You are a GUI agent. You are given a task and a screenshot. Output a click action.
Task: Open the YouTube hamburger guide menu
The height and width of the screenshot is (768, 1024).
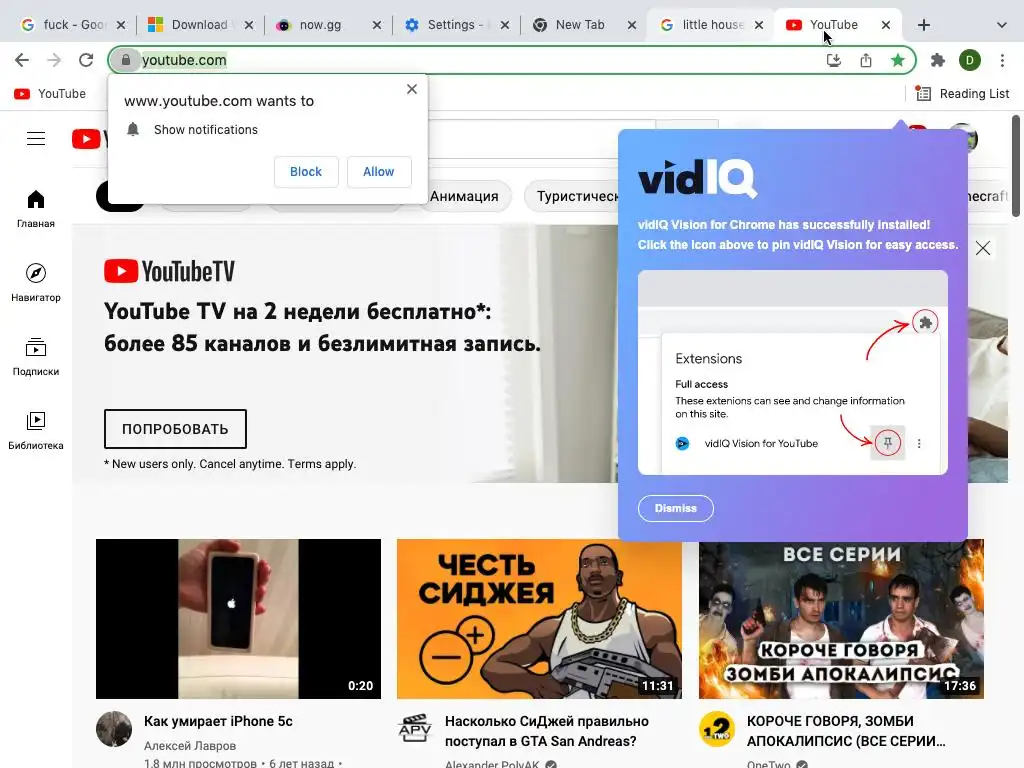coord(36,138)
